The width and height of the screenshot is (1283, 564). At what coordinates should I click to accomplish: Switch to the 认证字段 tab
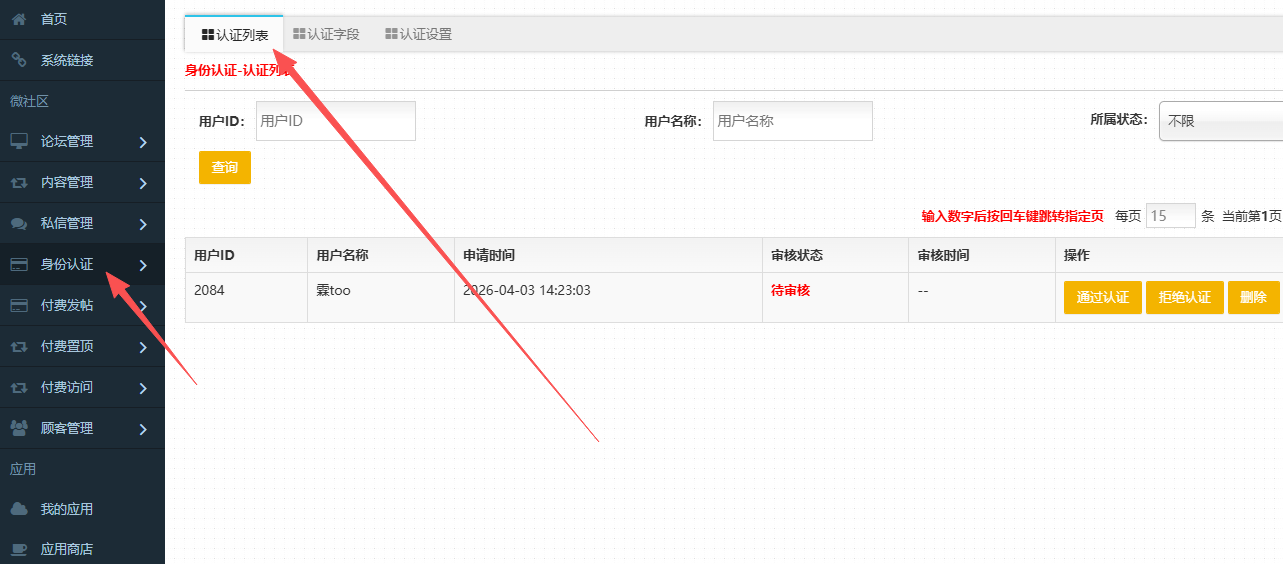pyautogui.click(x=326, y=34)
